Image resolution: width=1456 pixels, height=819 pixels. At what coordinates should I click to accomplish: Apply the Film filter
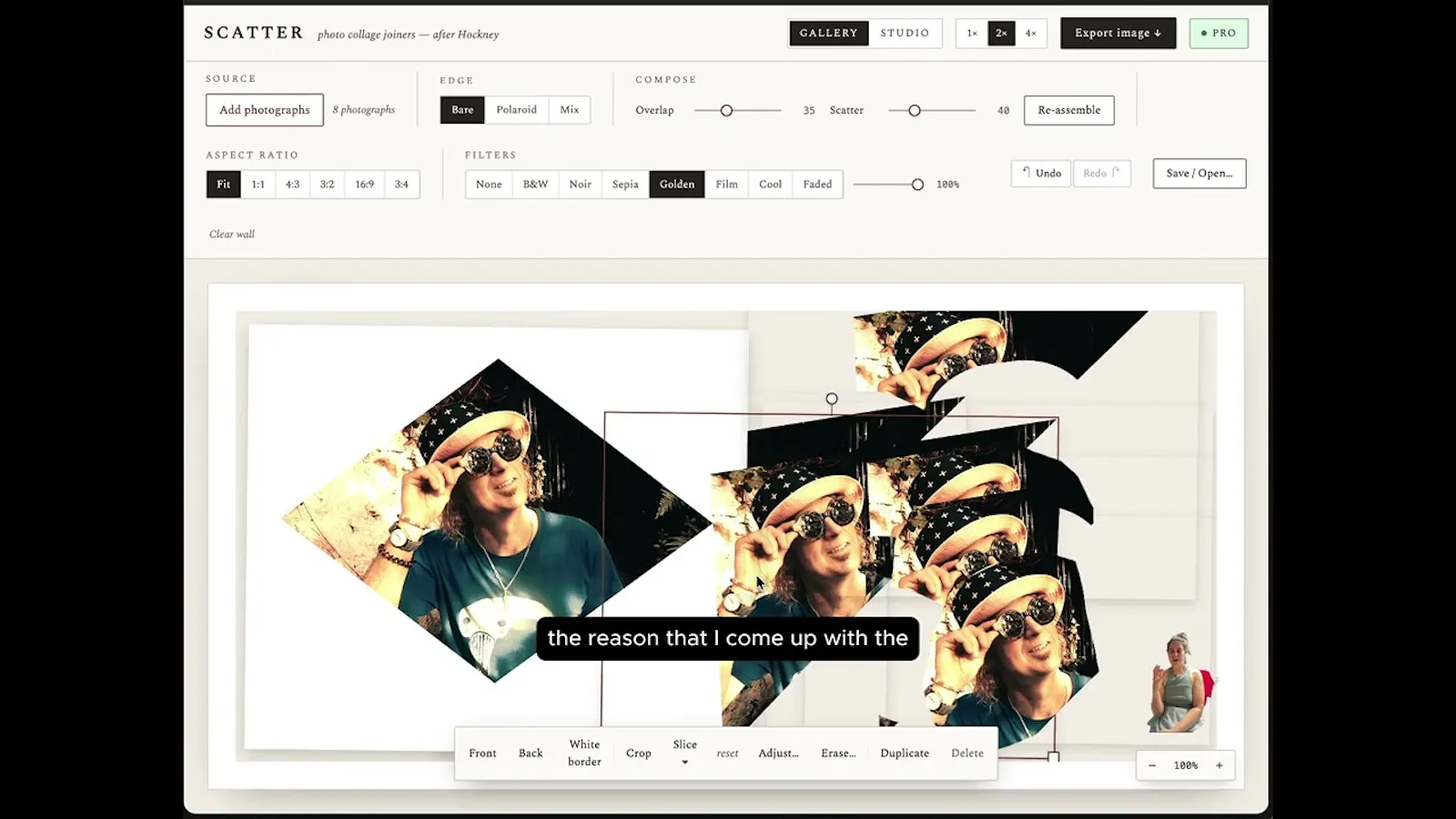(x=726, y=184)
